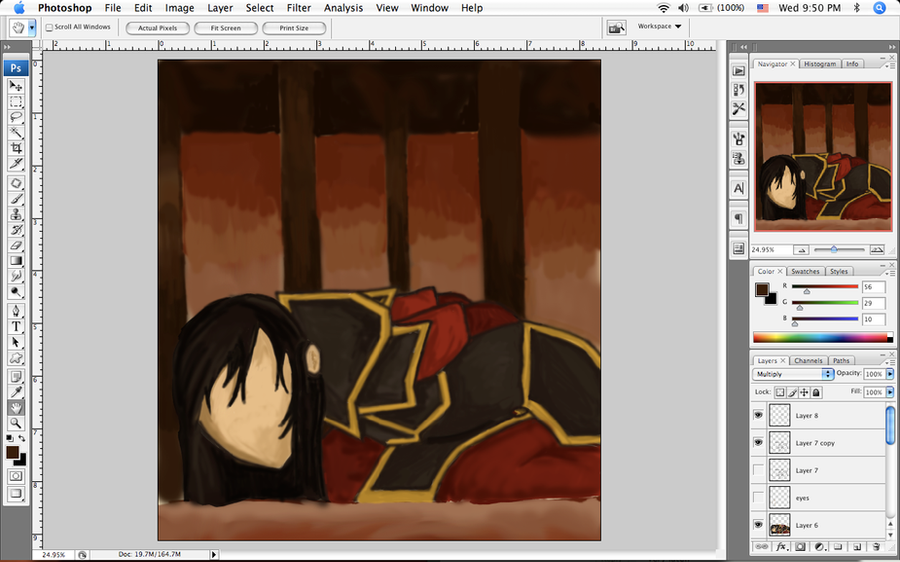
Task: Open the History panel icon
Action: click(739, 90)
